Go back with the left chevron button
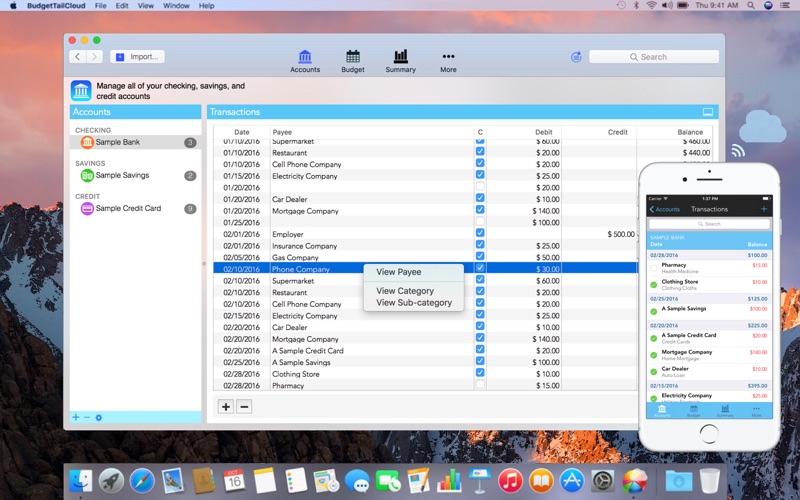This screenshot has width=800, height=500. [x=78, y=57]
